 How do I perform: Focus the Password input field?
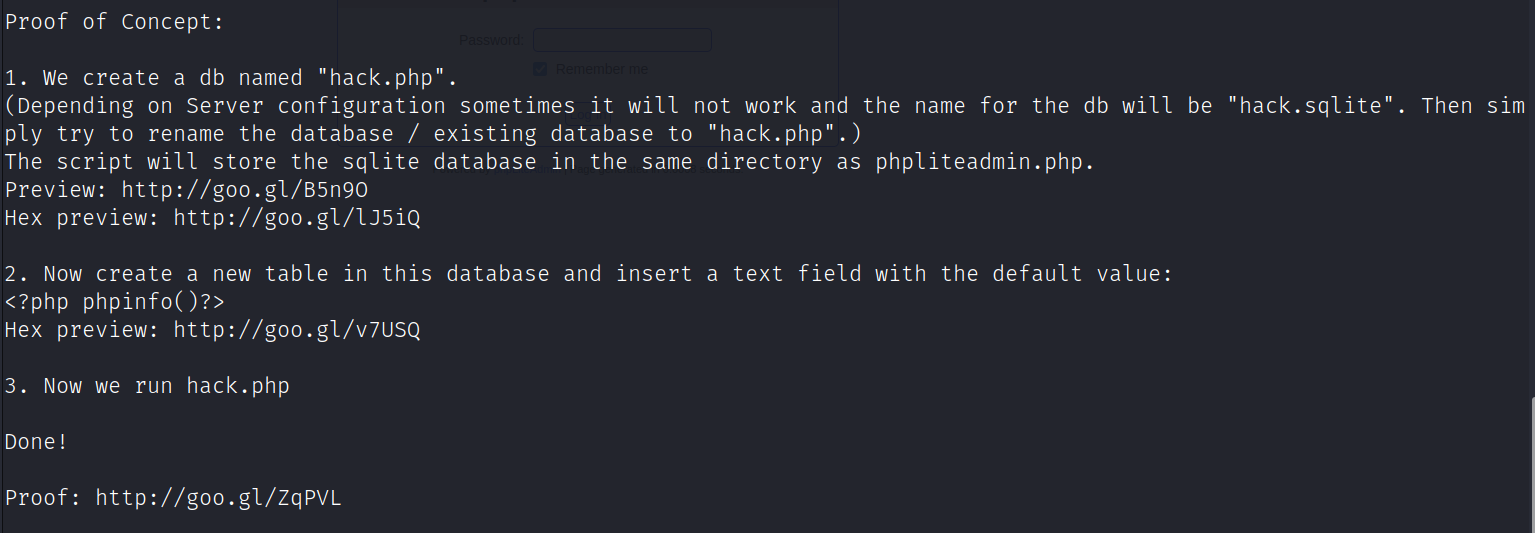(622, 40)
